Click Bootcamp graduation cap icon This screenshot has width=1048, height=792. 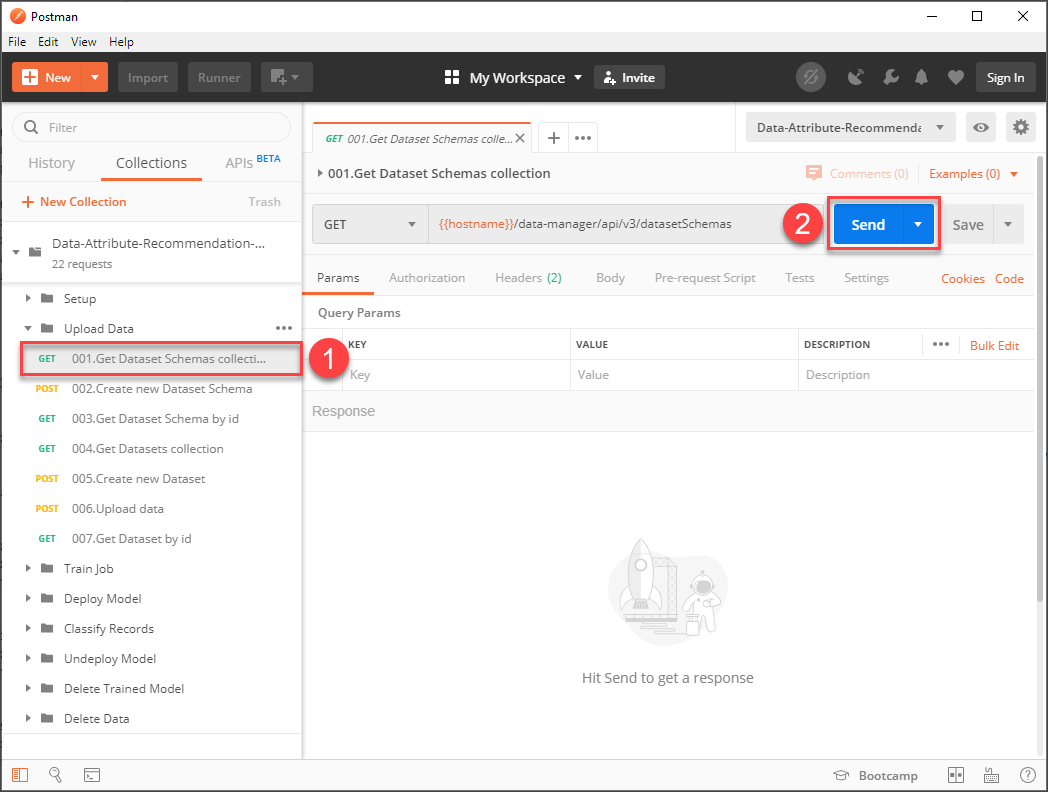tap(841, 775)
